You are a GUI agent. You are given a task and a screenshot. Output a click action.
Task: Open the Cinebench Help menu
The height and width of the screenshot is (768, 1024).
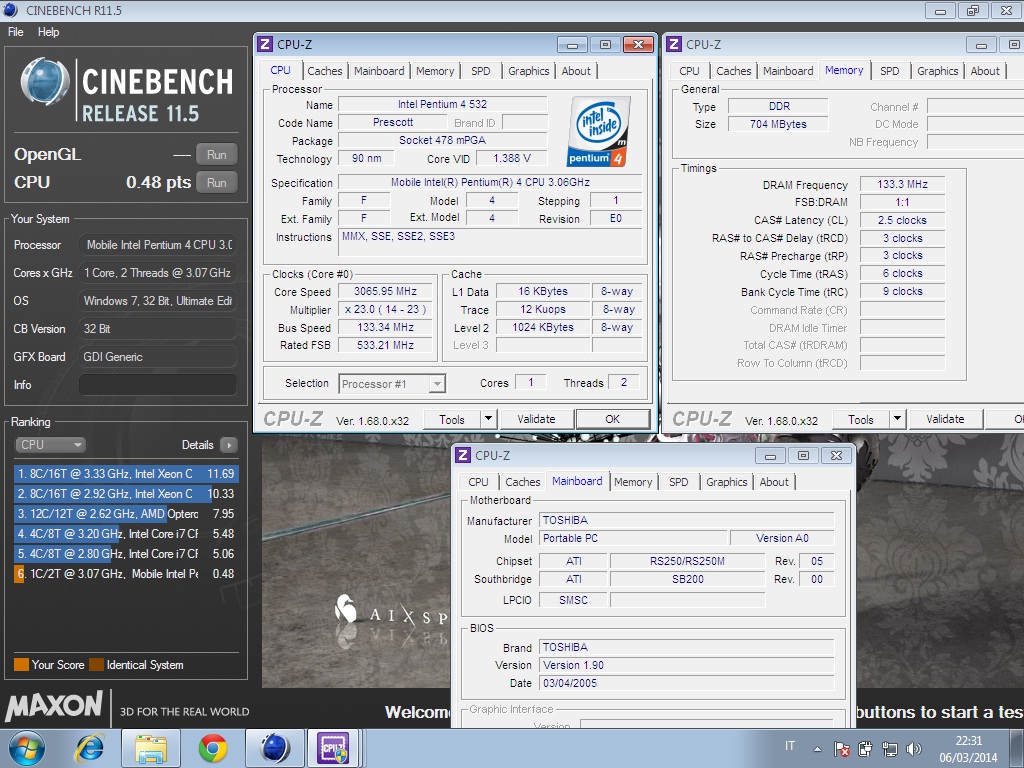(48, 31)
